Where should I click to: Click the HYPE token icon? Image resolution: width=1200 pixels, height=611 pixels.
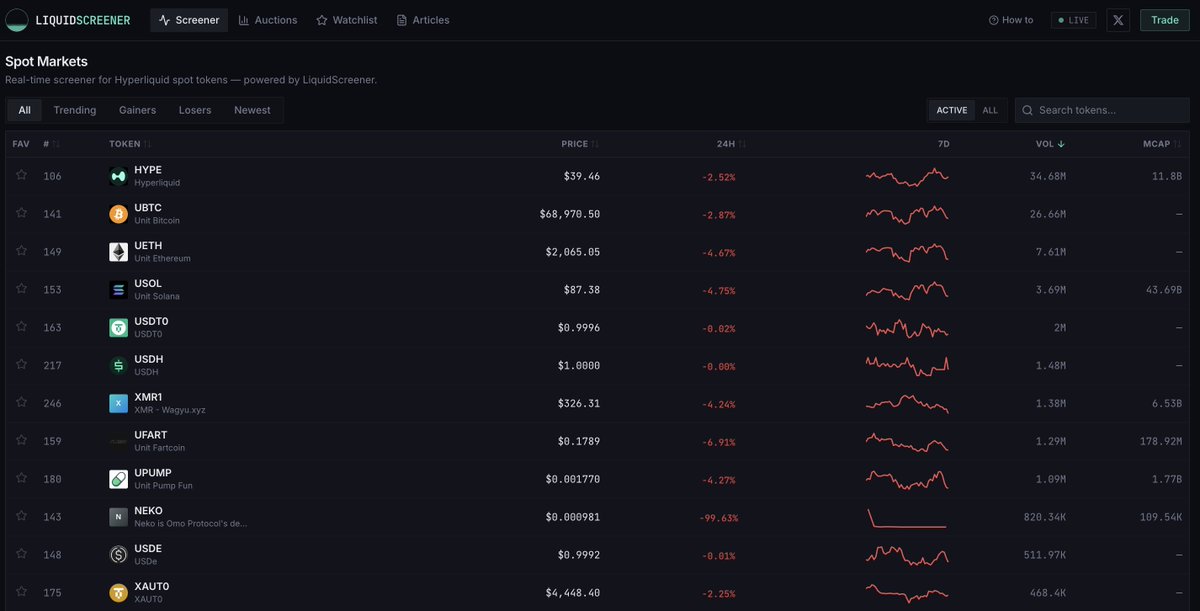118,176
